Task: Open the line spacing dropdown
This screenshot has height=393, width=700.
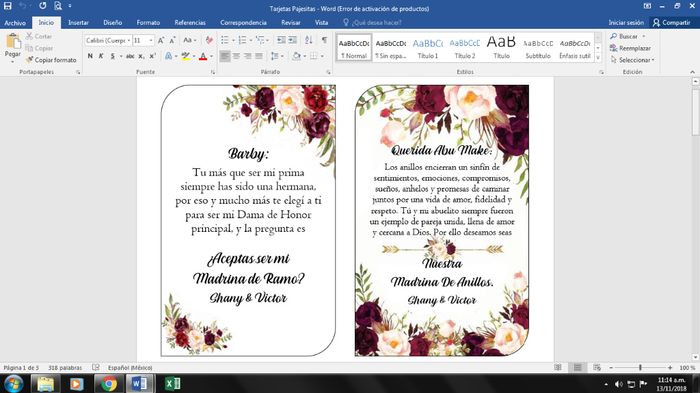Action: click(x=277, y=56)
